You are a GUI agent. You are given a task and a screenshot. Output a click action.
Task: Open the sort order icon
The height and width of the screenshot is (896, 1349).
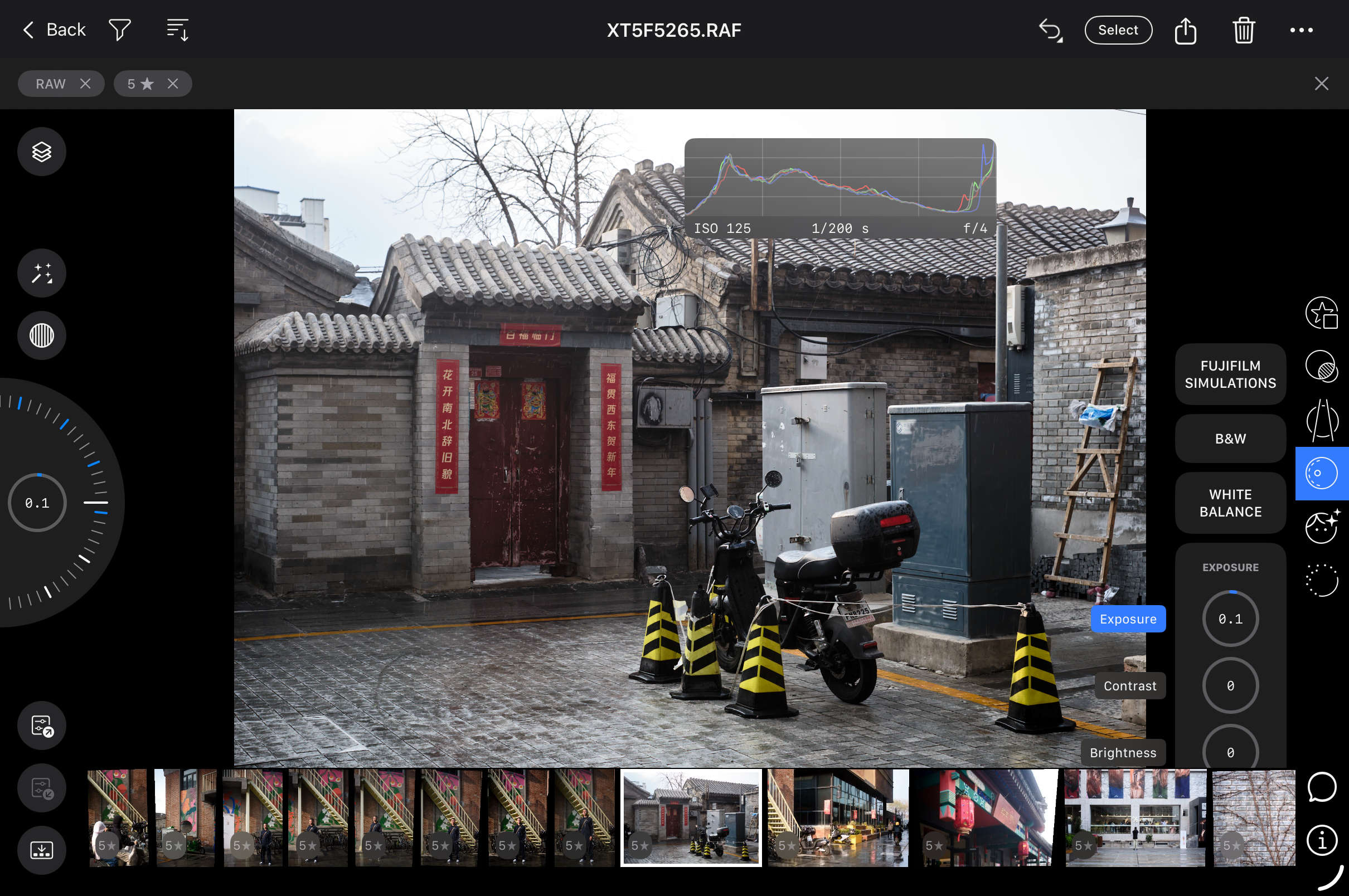[178, 30]
